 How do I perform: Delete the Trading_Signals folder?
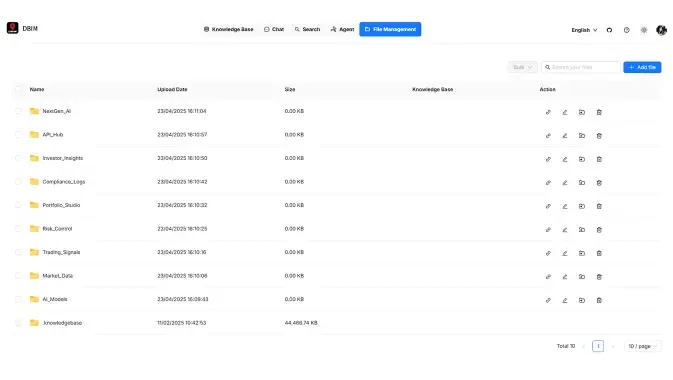[599, 253]
